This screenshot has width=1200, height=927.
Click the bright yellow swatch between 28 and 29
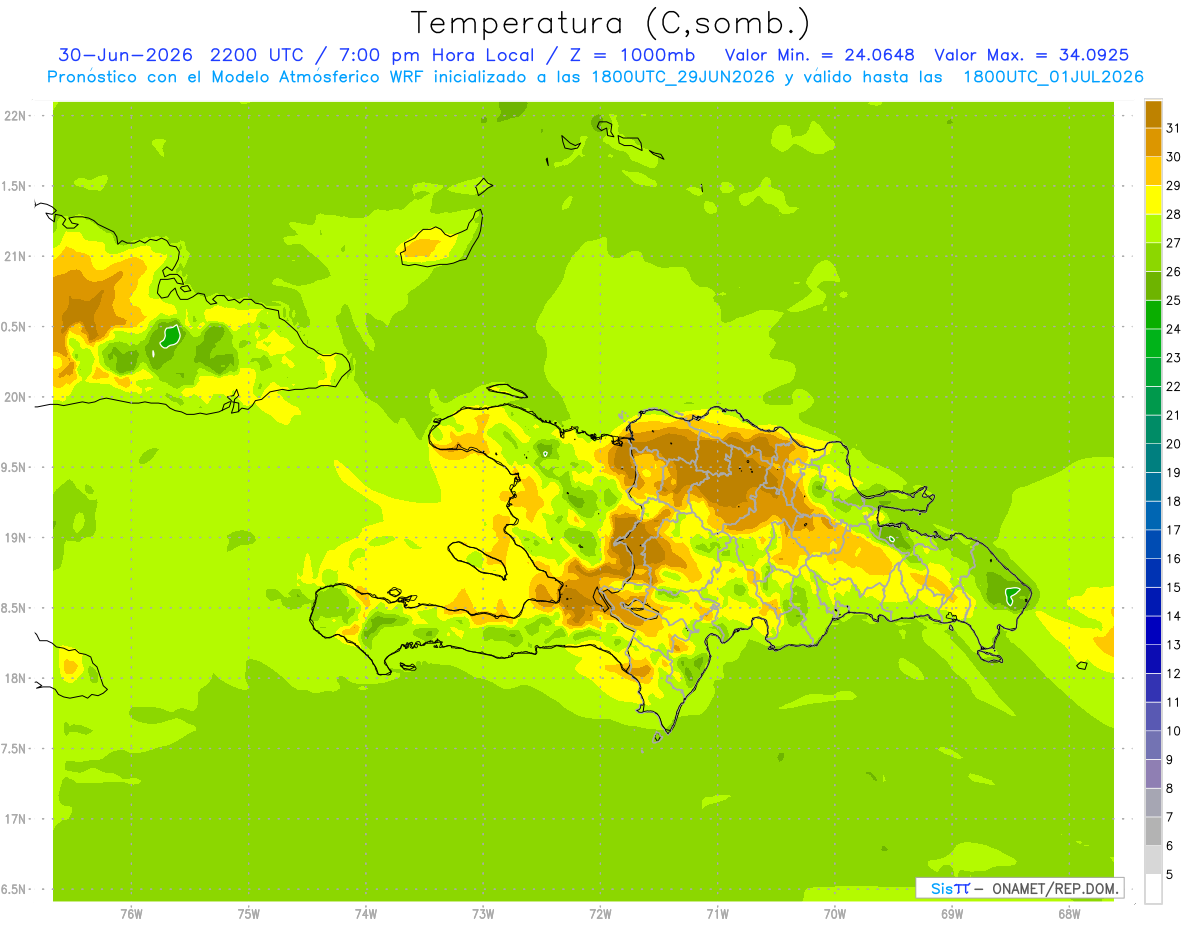(x=1153, y=200)
